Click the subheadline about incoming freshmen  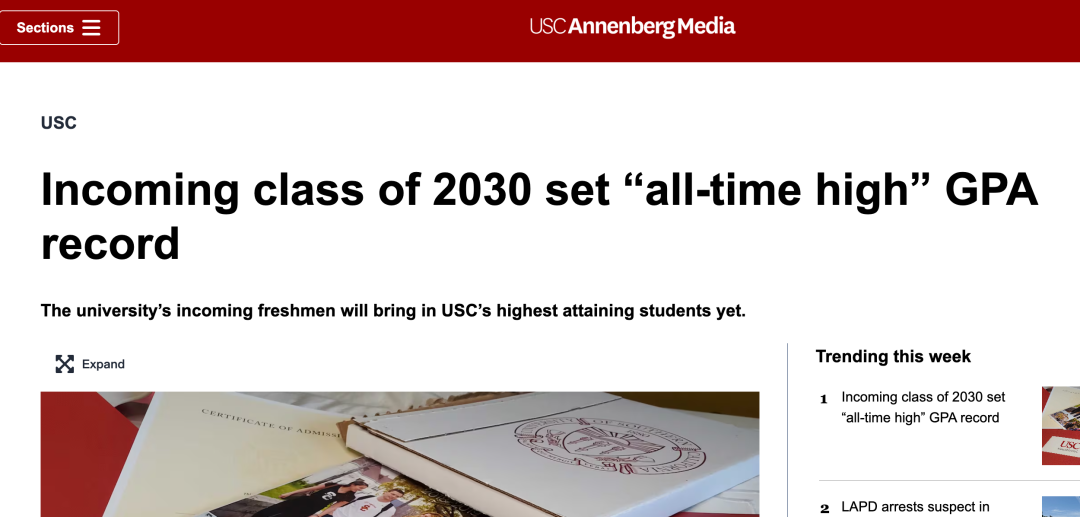point(393,311)
